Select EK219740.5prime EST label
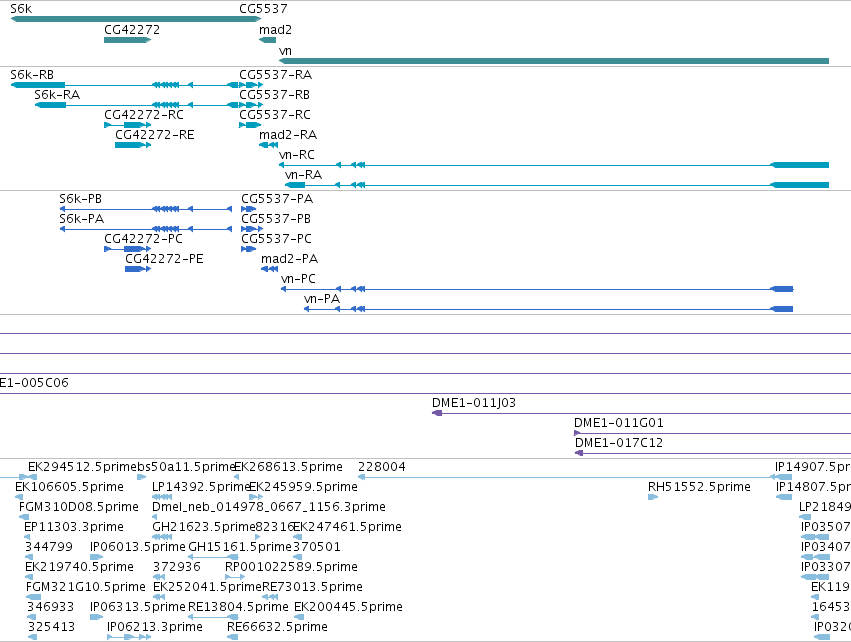Screen dimensions: 851x642 pos(79,568)
